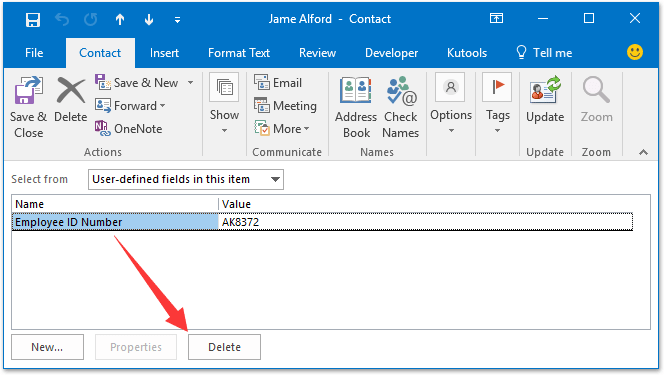Click ribbon Delete X icon in Actions
Viewport: 668px width, 378px height.
tap(71, 99)
